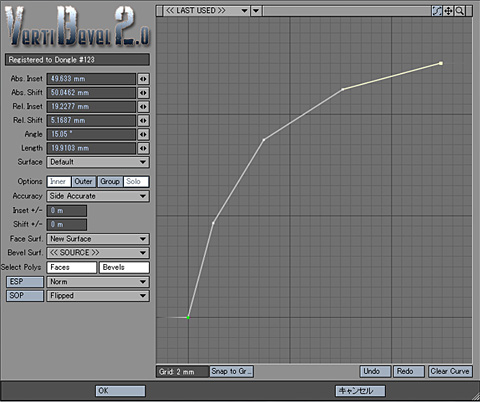The width and height of the screenshot is (480, 402).
Task: Click the Rel. Inset value field
Action: coord(91,107)
